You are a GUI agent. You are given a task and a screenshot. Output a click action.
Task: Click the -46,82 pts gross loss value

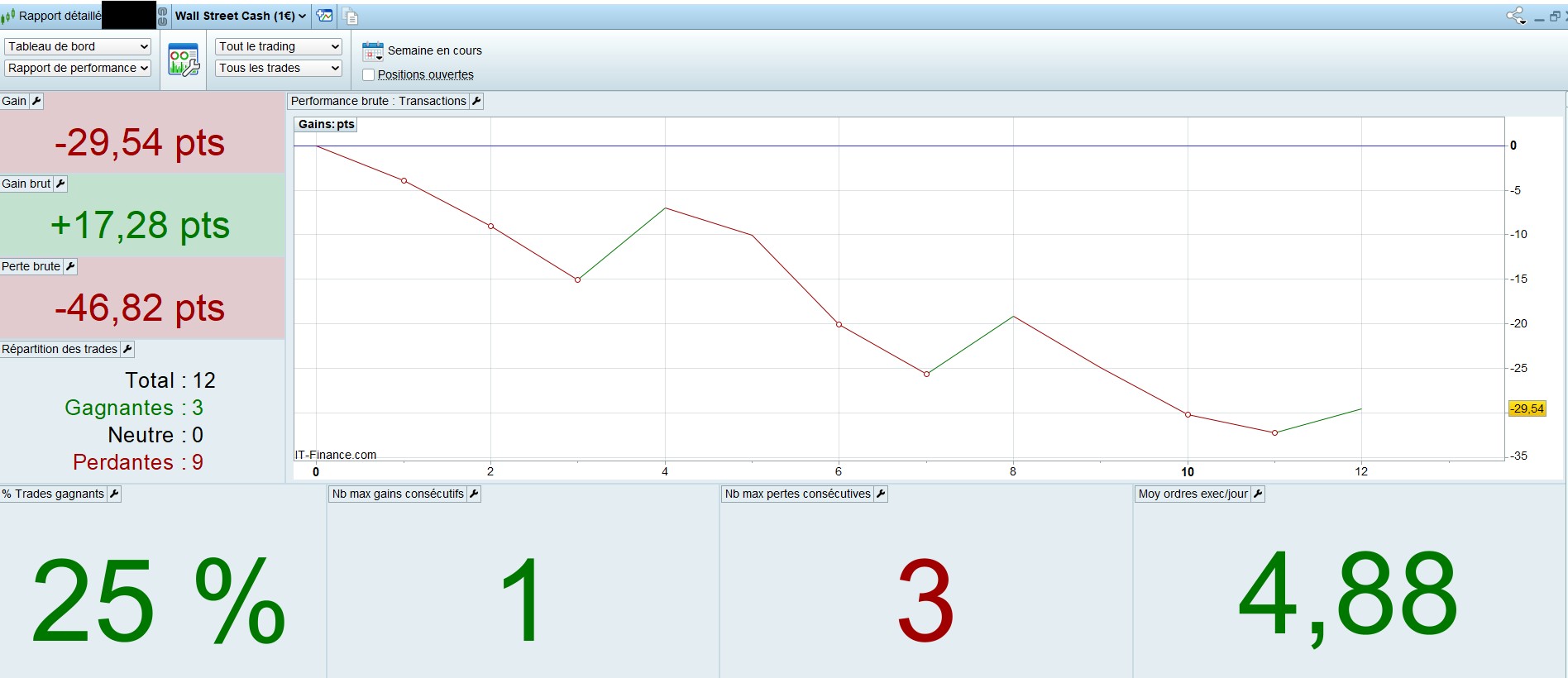[x=140, y=308]
